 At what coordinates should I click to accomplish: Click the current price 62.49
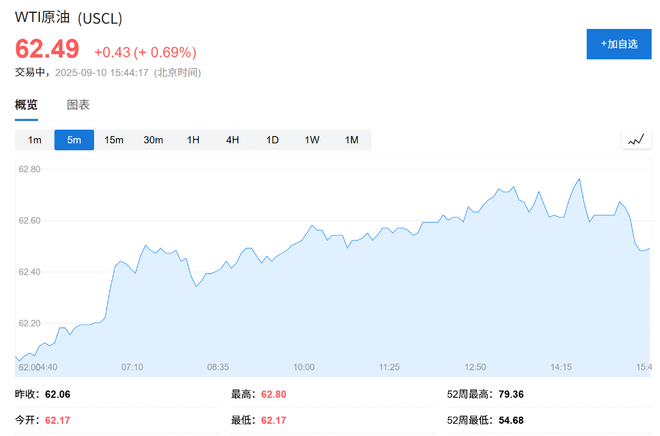click(x=47, y=50)
